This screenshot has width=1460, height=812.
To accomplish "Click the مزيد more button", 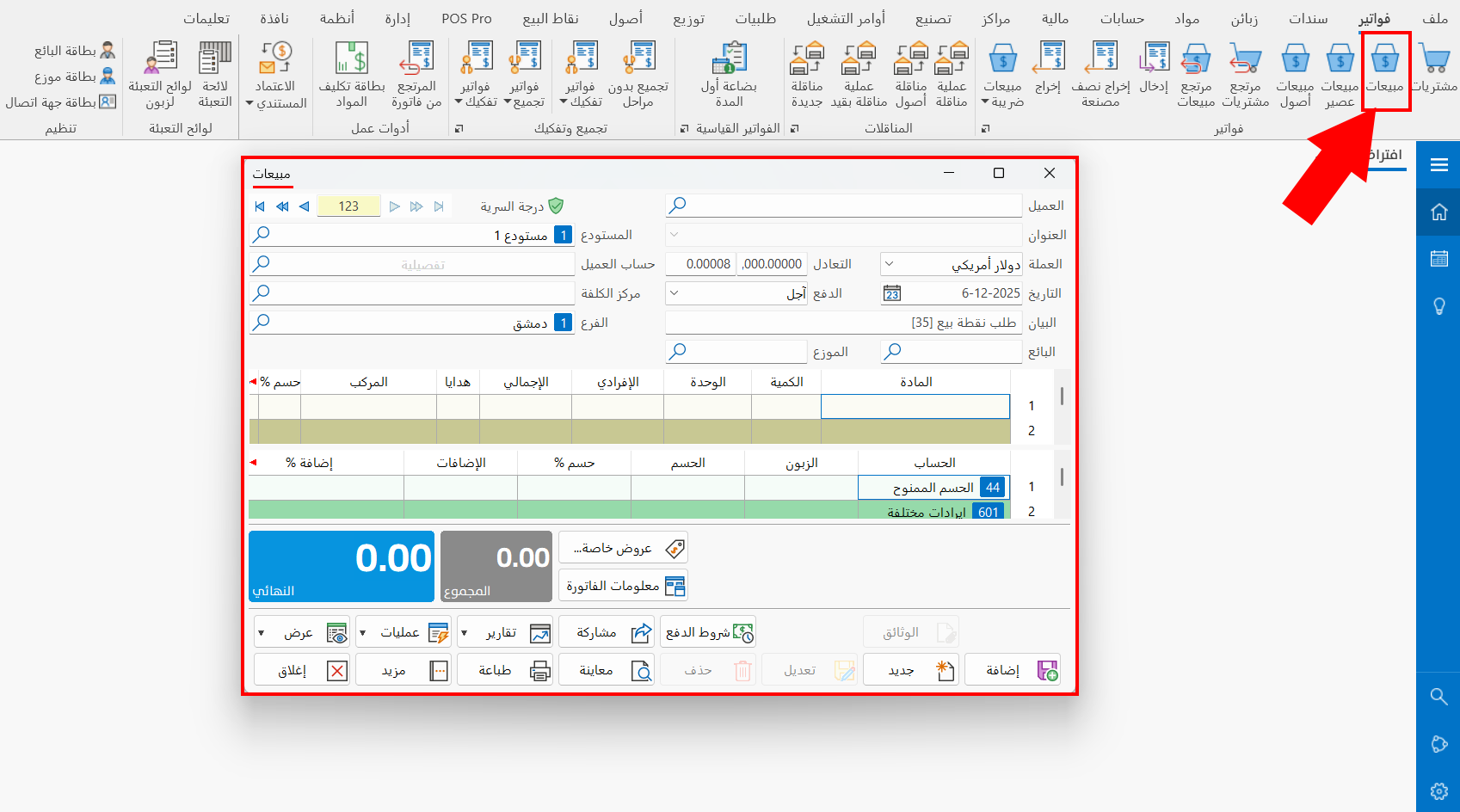I will (x=404, y=670).
